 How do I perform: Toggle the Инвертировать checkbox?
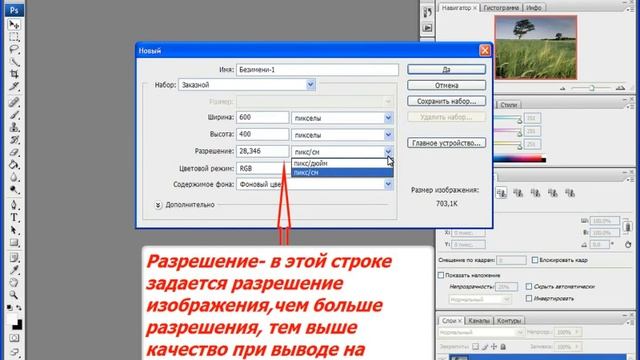point(529,299)
